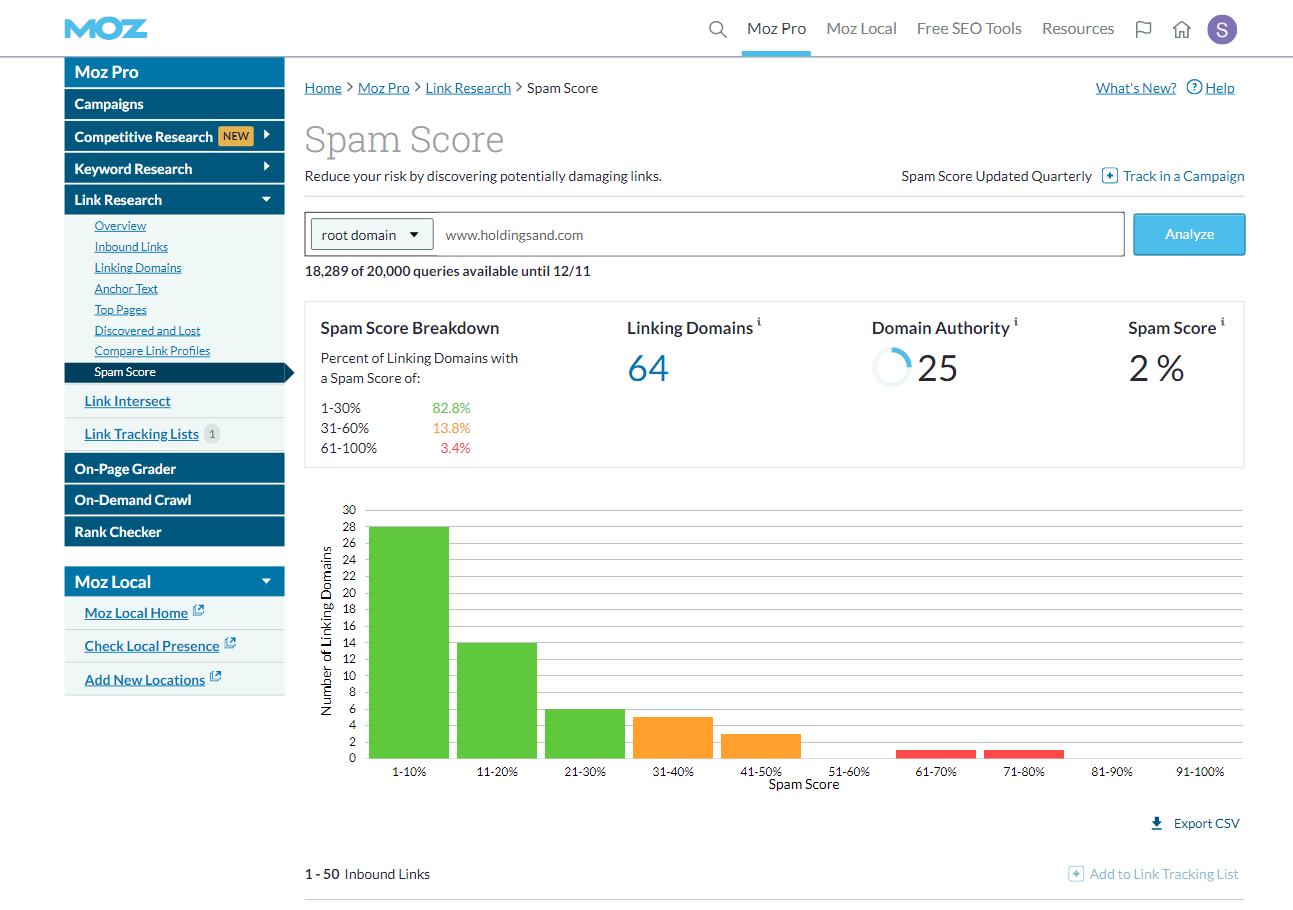Open the Inbound Links sidebar link
1293x910 pixels.
pos(131,247)
